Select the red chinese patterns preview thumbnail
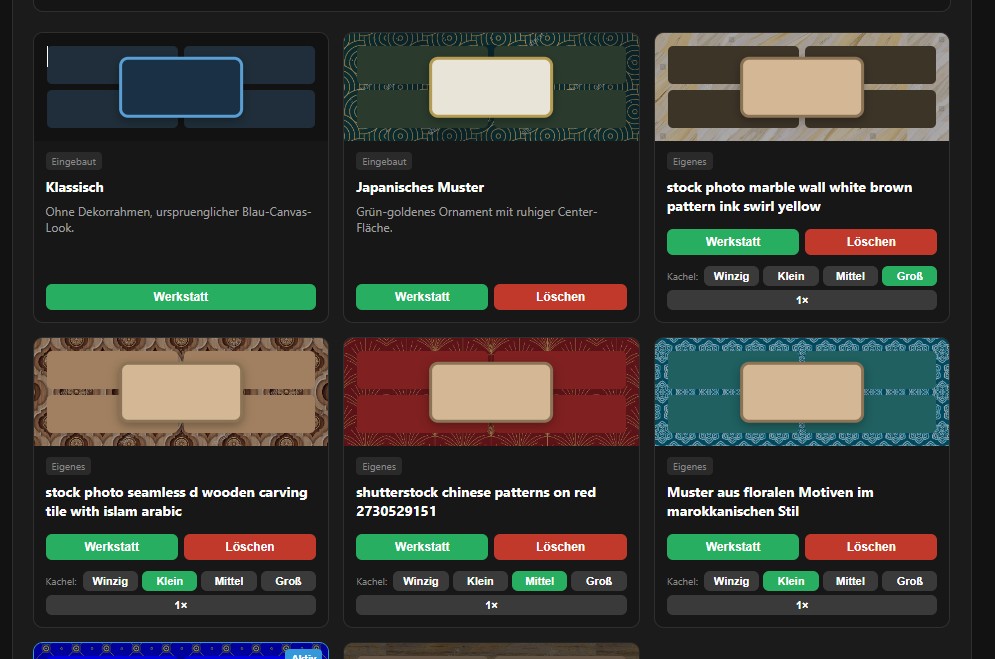 pyautogui.click(x=491, y=392)
